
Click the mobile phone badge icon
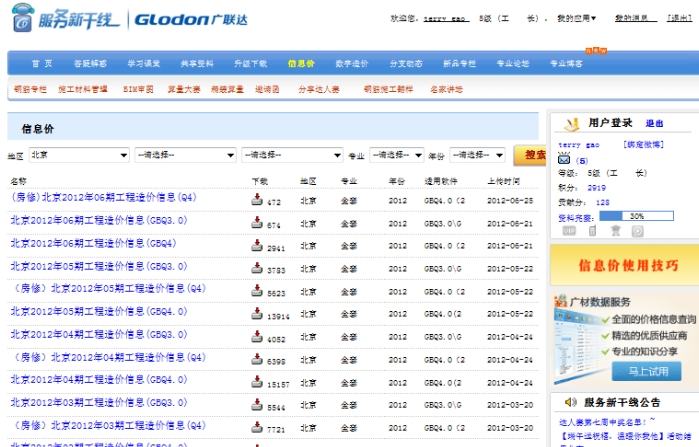592,231
